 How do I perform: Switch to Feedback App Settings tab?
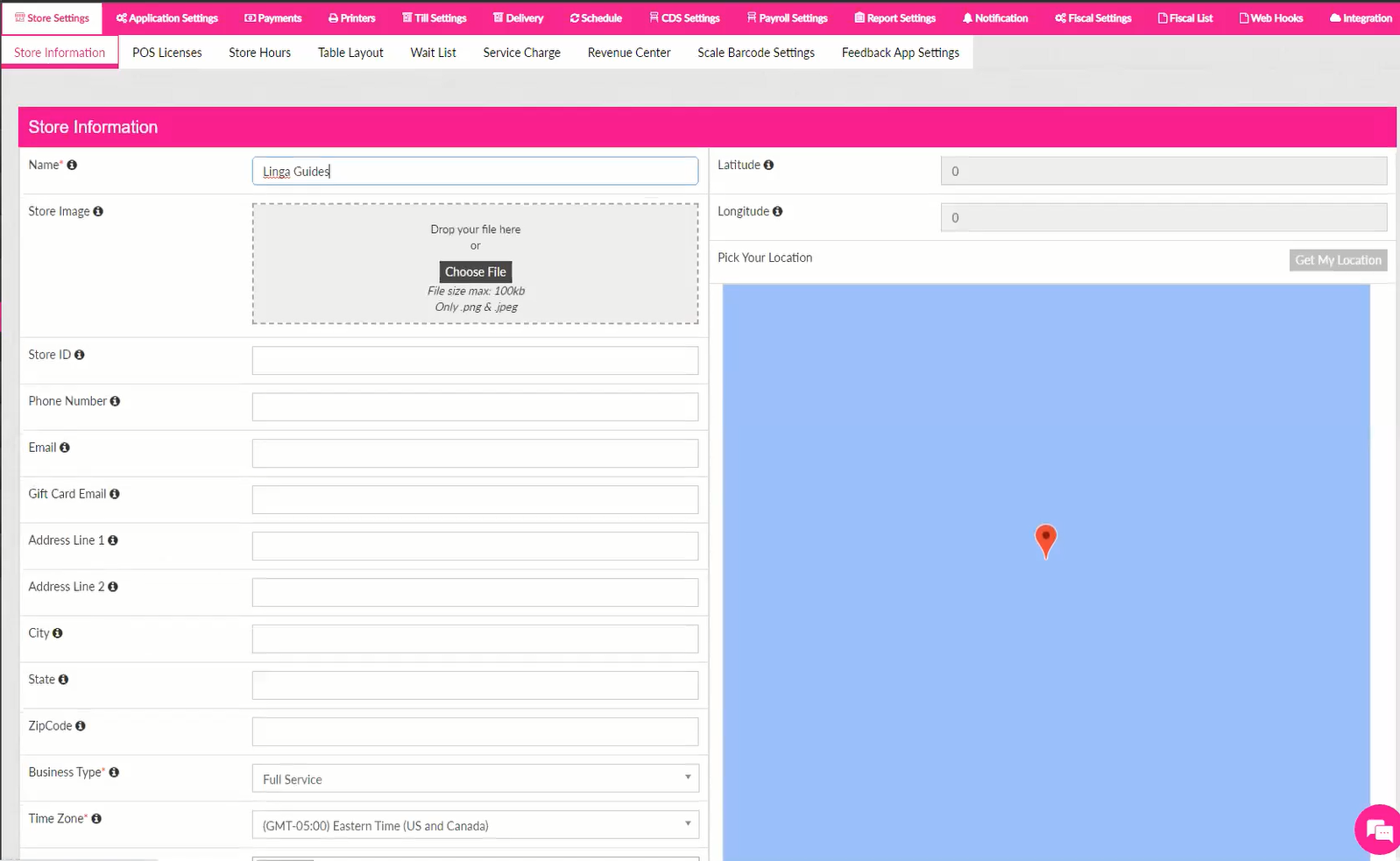(901, 53)
